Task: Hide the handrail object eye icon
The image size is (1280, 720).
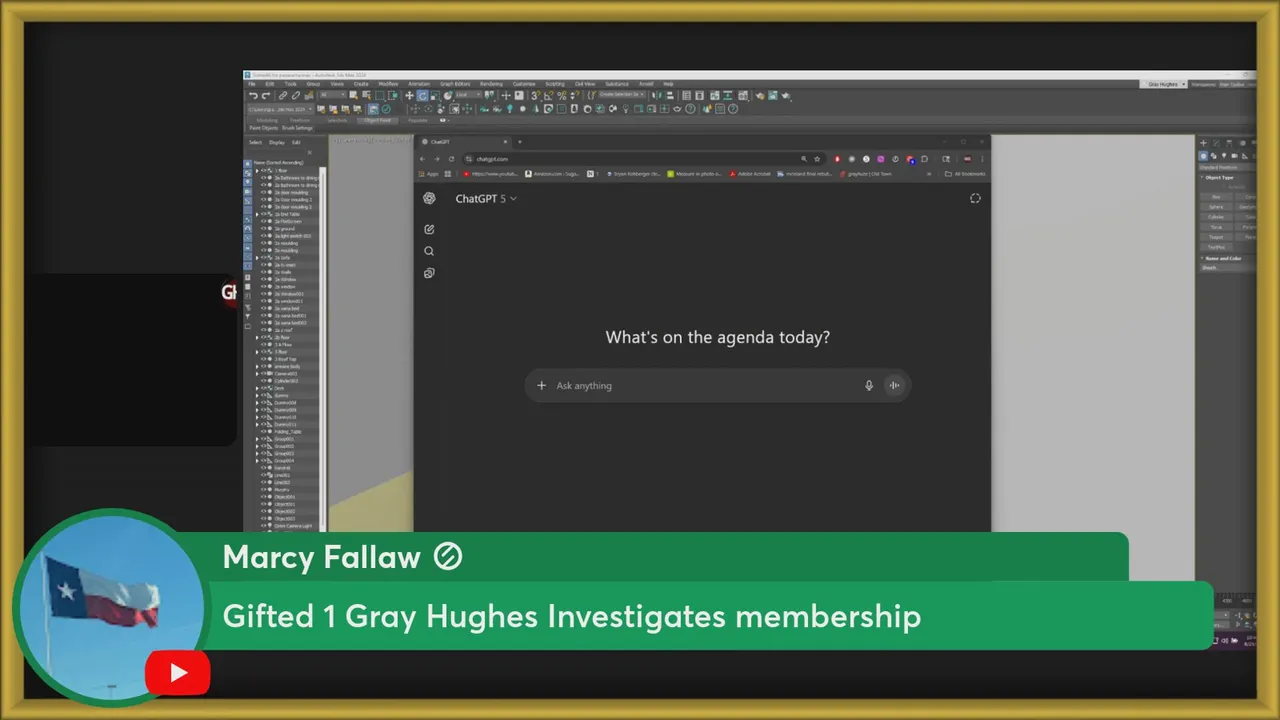Action: pos(263,468)
